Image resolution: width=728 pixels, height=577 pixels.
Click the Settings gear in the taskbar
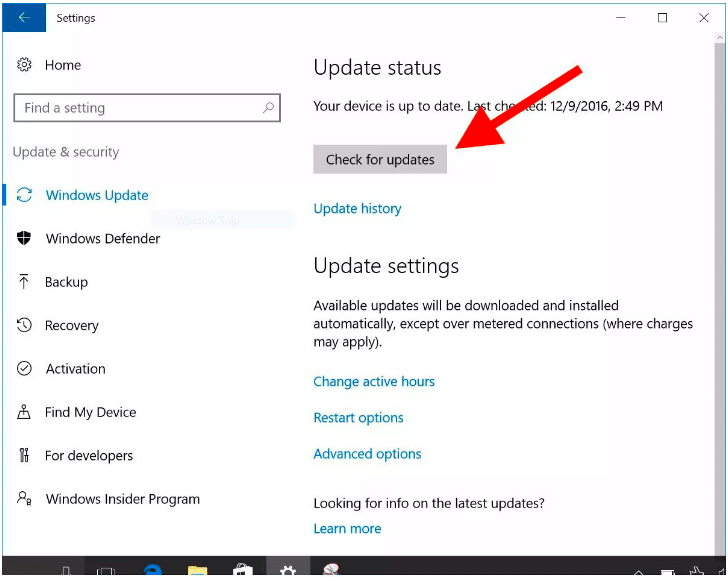288,569
